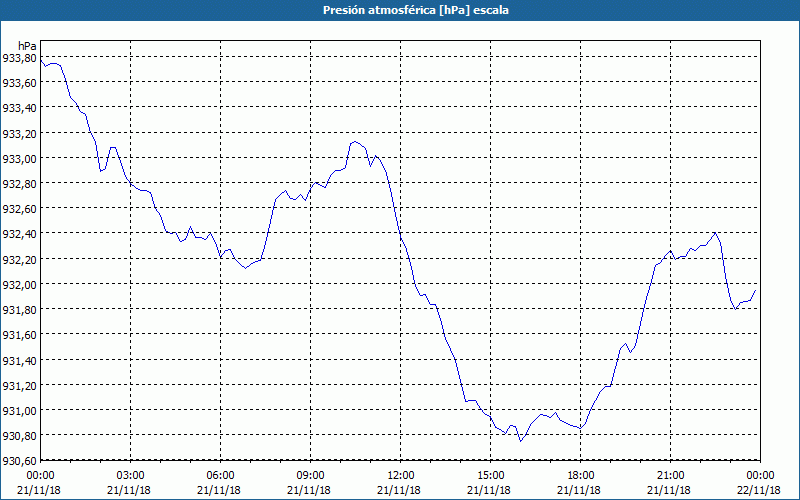The height and width of the screenshot is (500, 800).
Task: Click the 03:00 time label
Action: (130, 476)
